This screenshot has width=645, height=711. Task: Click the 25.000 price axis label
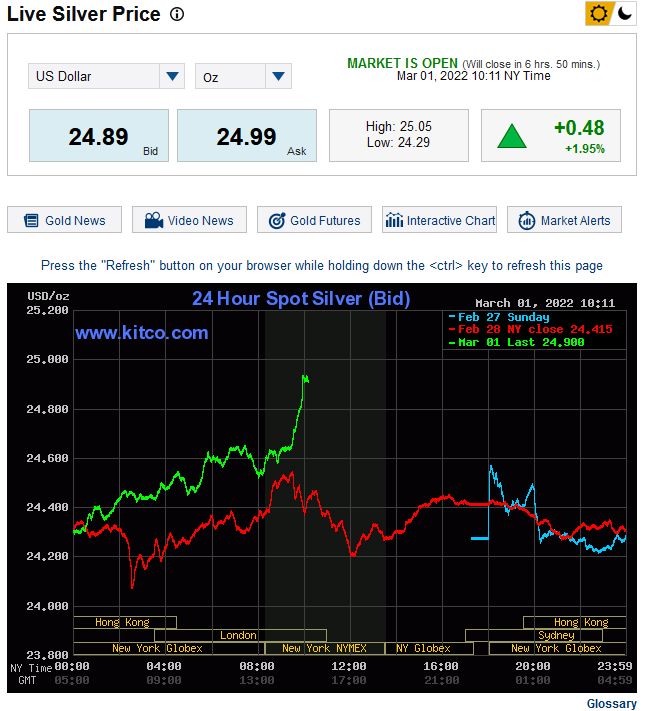point(47,359)
